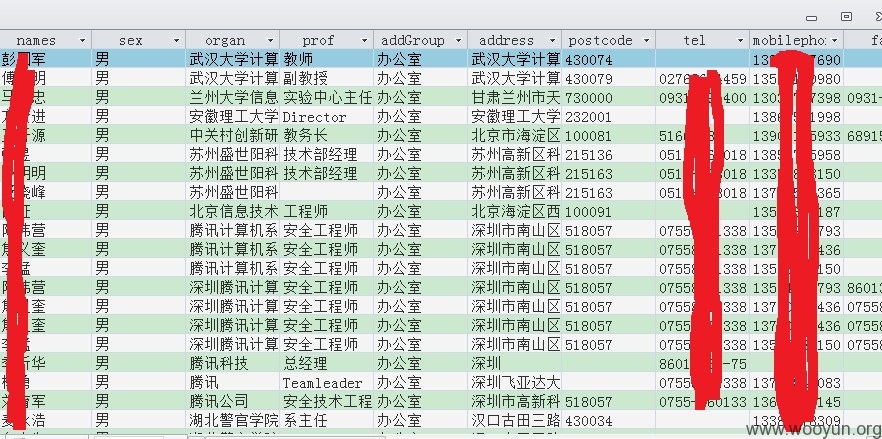Viewport: 882px width, 439px height.
Task: Select the sex cell 男 in the 总经理 row
Action: point(138,364)
